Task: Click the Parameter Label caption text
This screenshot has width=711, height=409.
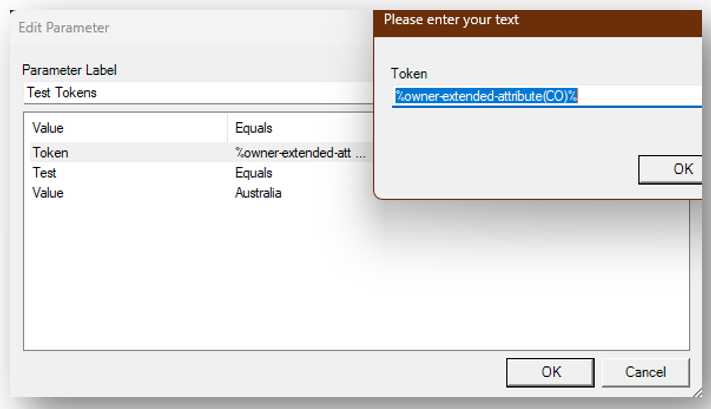Action: click(x=69, y=71)
